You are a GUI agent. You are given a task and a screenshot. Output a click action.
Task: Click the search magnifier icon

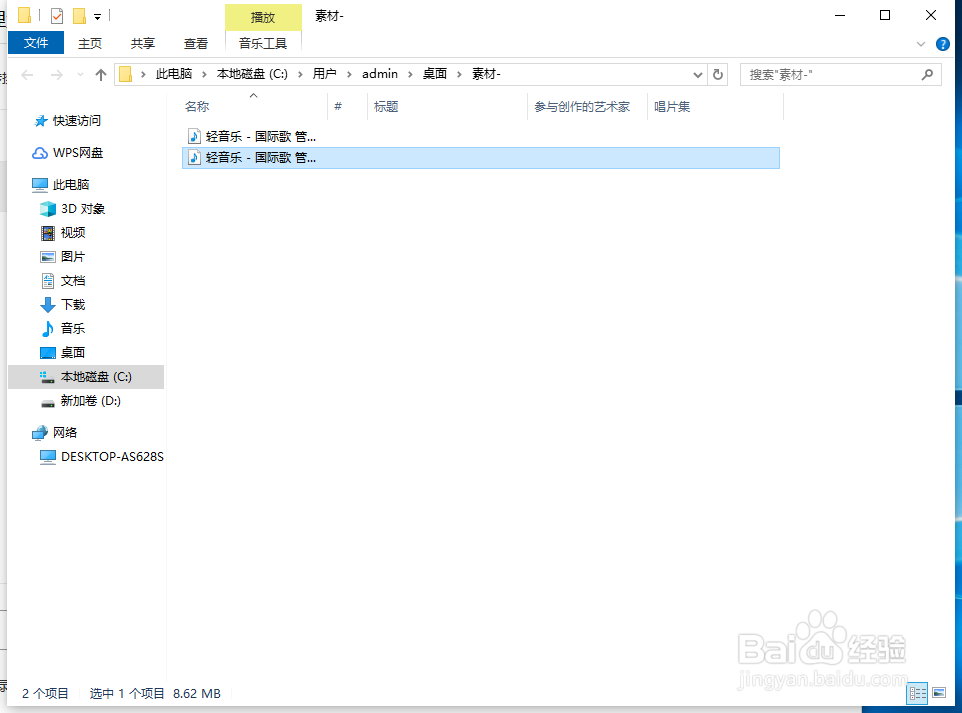[x=927, y=74]
